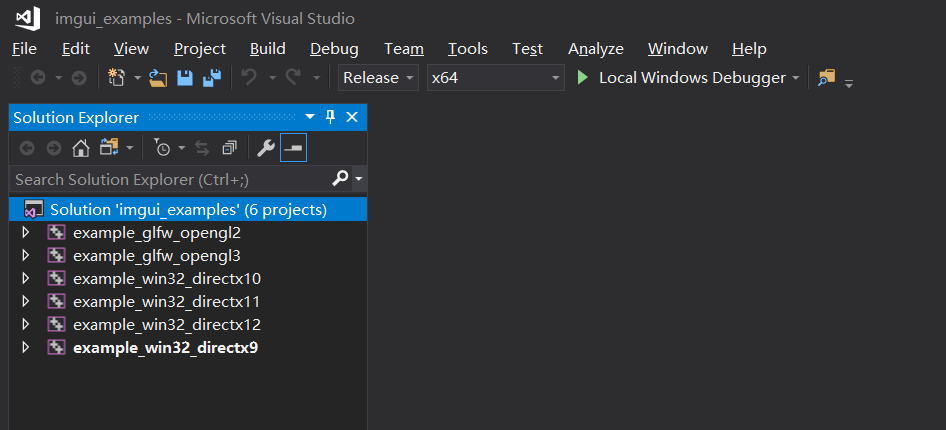Image resolution: width=946 pixels, height=430 pixels.
Task: Open the Debug menu
Action: click(334, 49)
